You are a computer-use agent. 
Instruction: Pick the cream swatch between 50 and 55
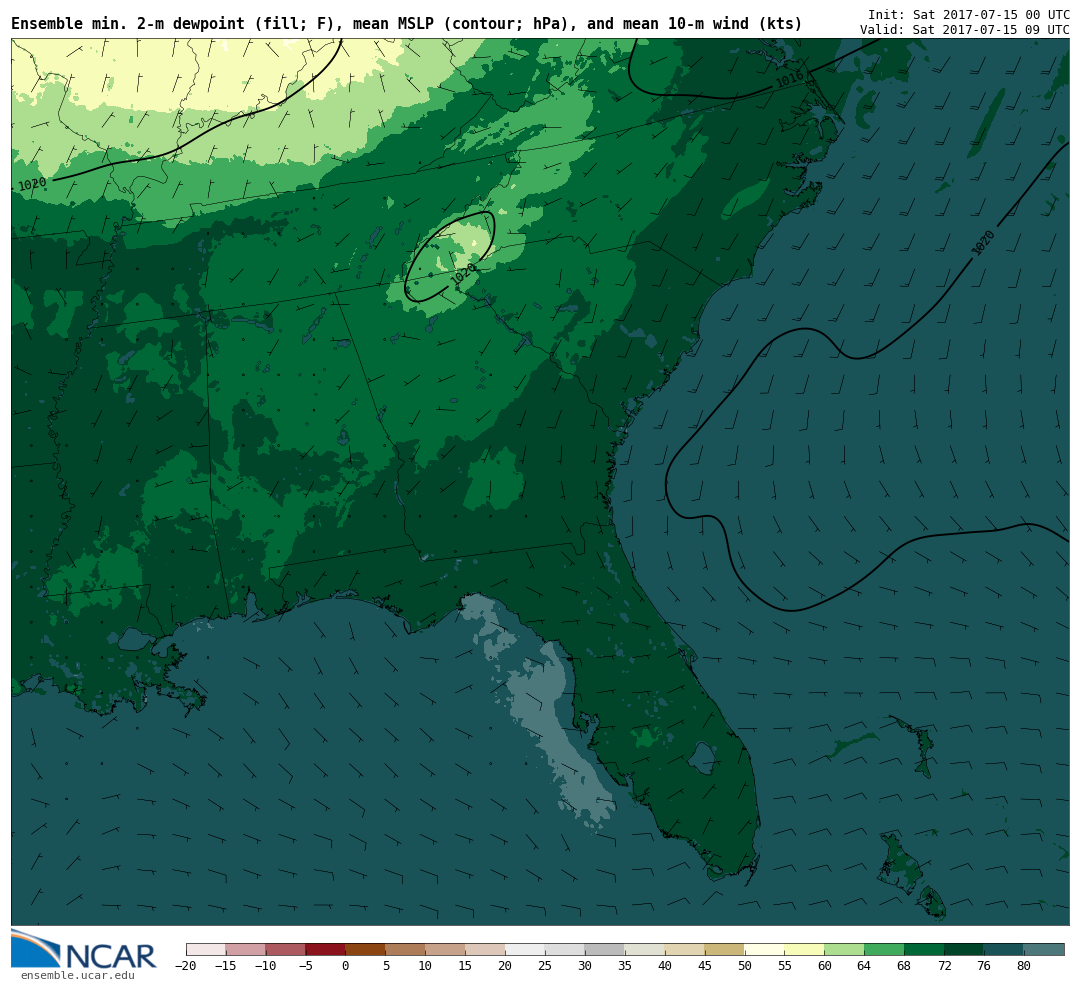(765, 949)
